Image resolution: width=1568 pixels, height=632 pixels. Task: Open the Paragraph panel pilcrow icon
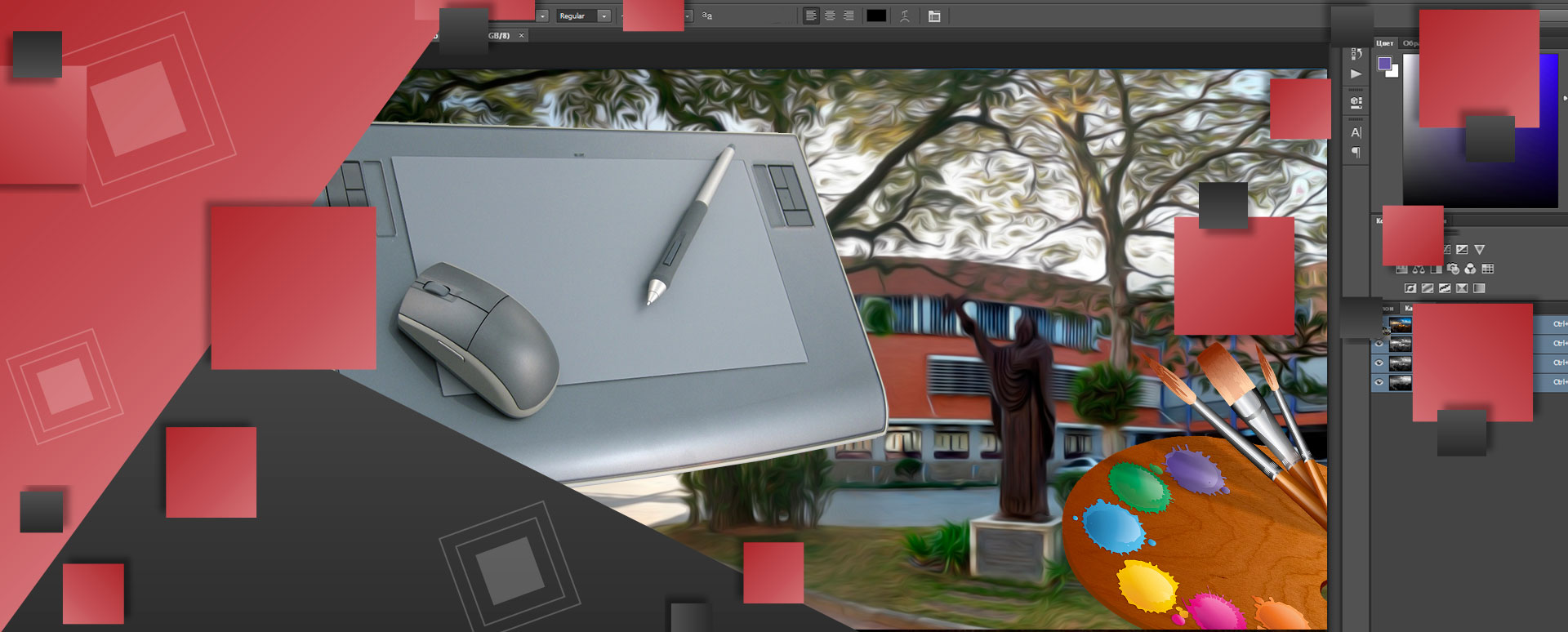pyautogui.click(x=1356, y=153)
